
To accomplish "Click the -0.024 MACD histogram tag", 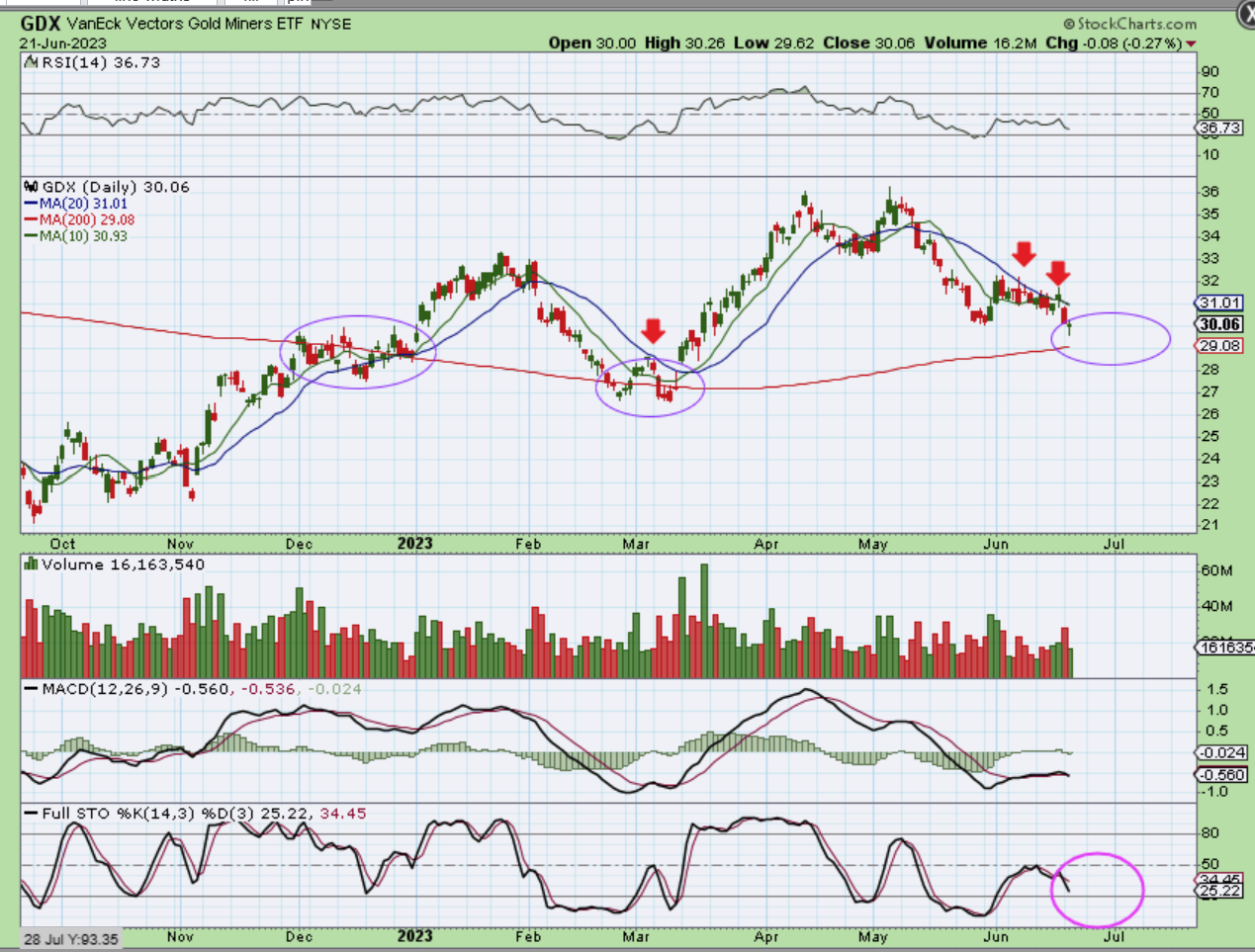I will (x=1223, y=753).
